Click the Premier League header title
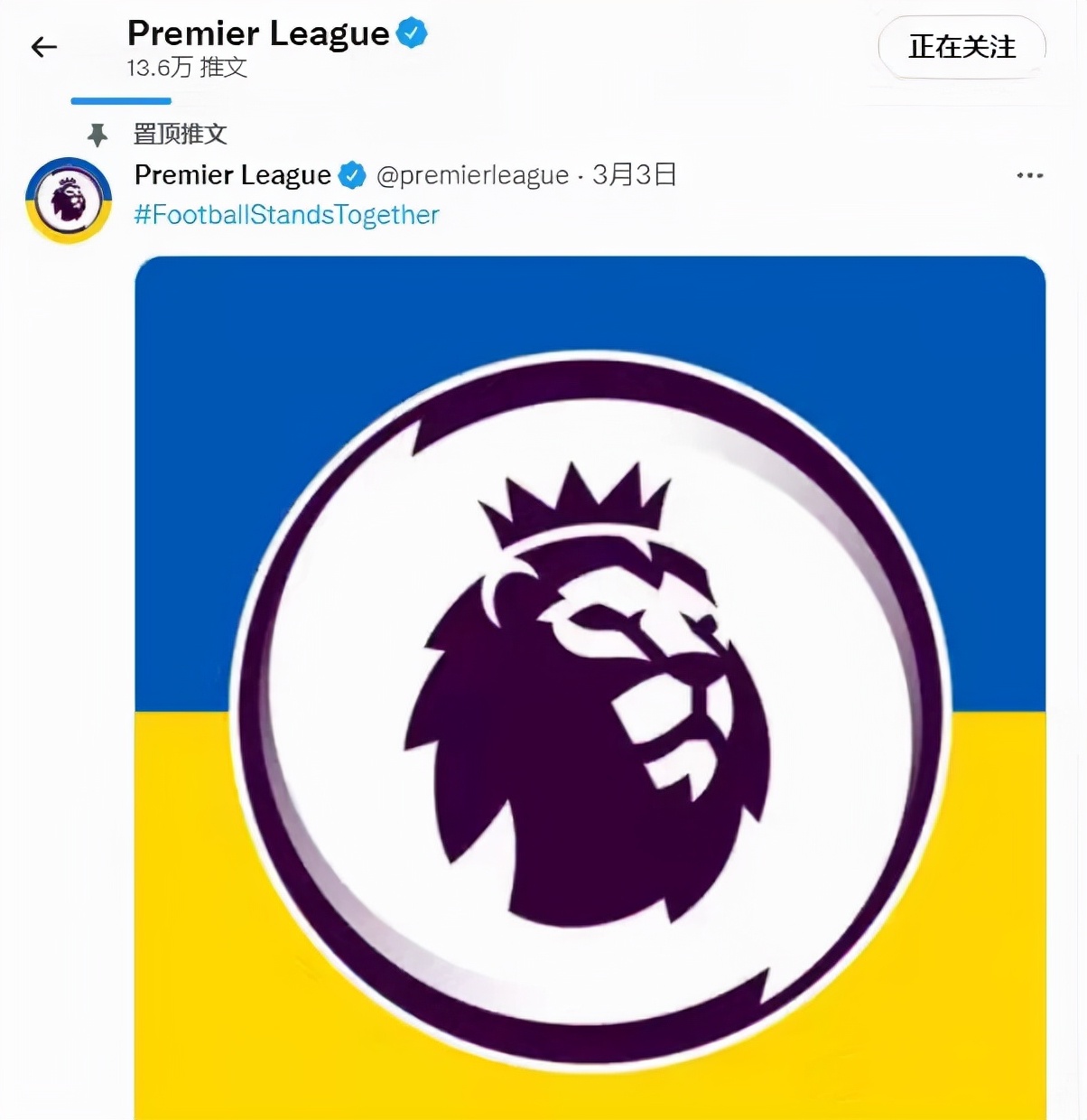 pyautogui.click(x=258, y=33)
